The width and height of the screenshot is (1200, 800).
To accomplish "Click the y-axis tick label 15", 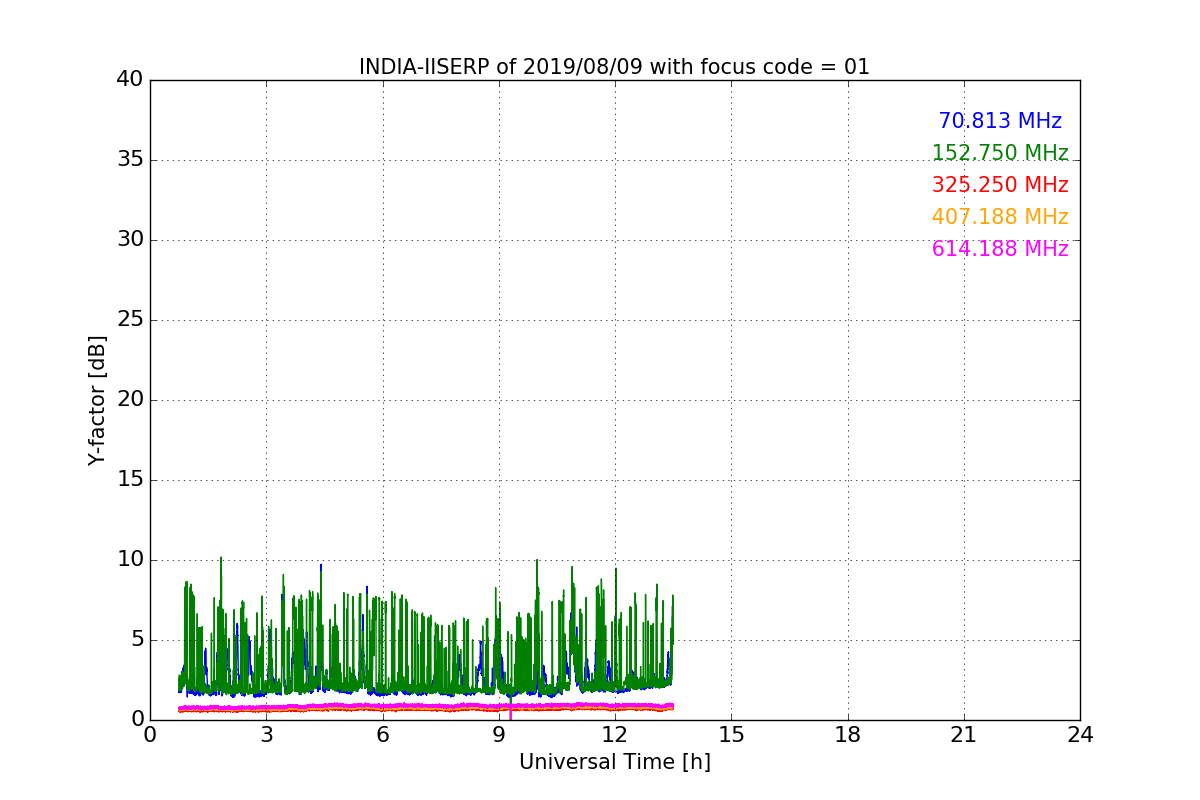I will [x=130, y=480].
